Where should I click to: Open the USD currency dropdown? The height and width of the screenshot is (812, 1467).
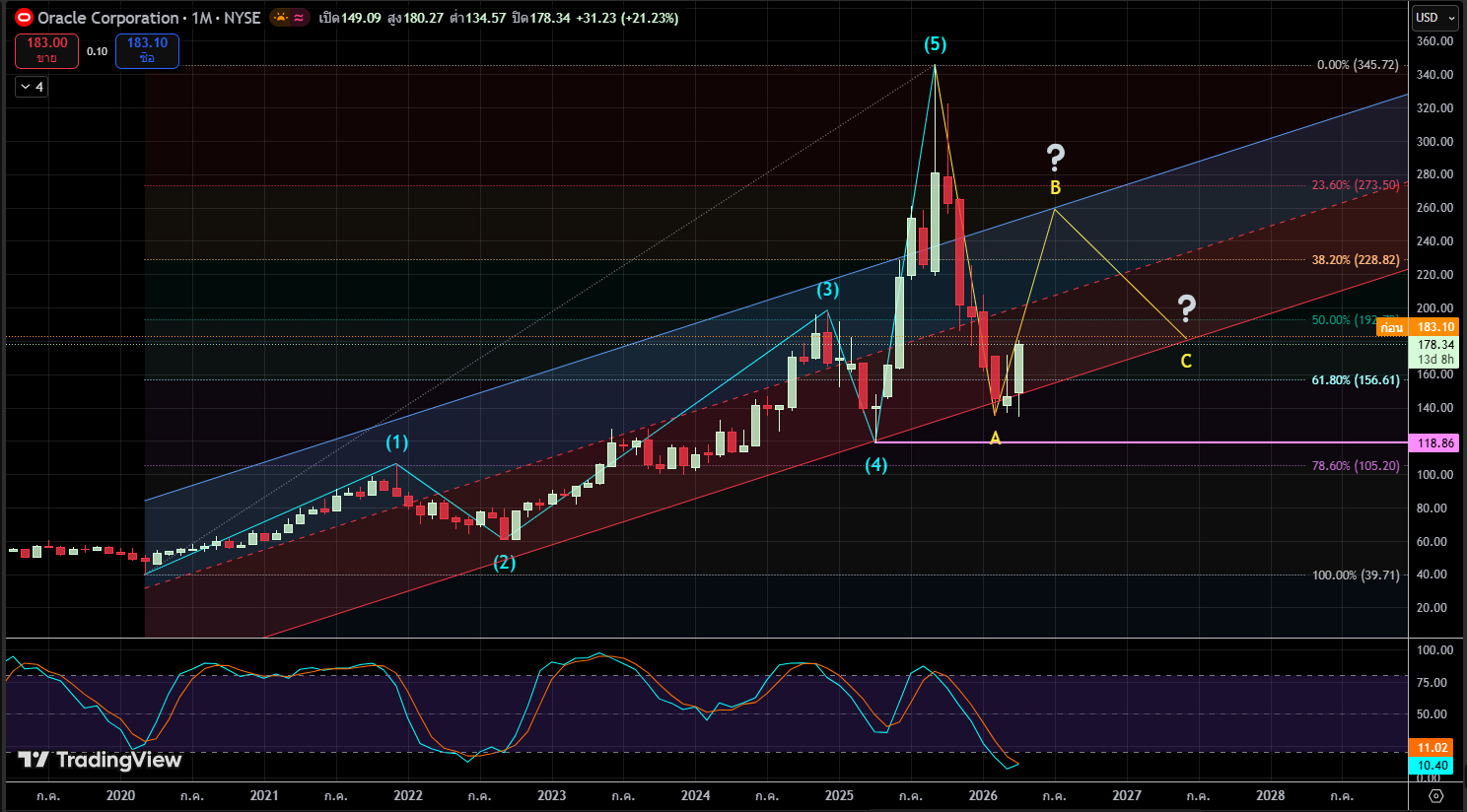1434,18
